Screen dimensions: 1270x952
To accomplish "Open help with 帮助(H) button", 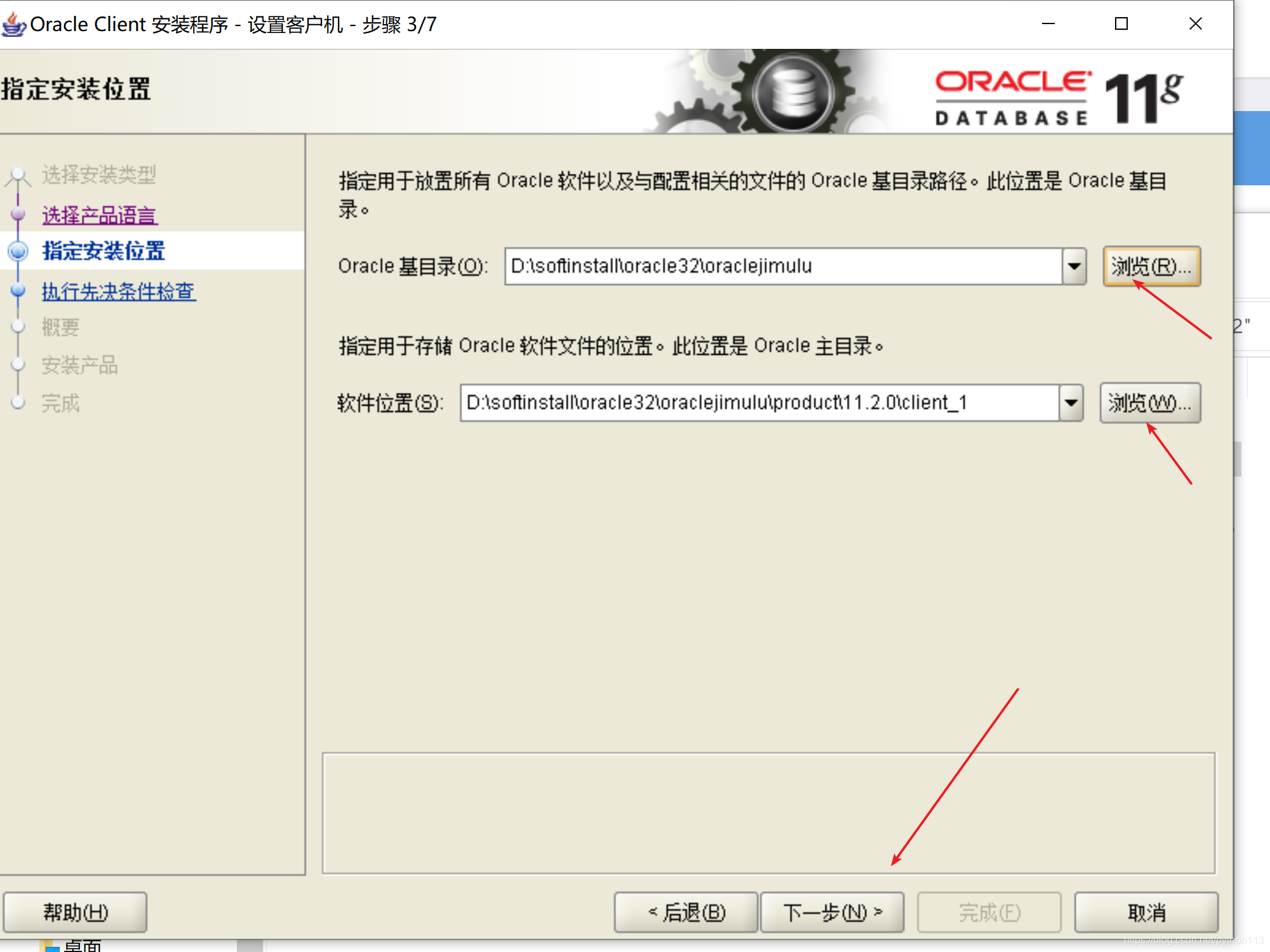I will [76, 912].
